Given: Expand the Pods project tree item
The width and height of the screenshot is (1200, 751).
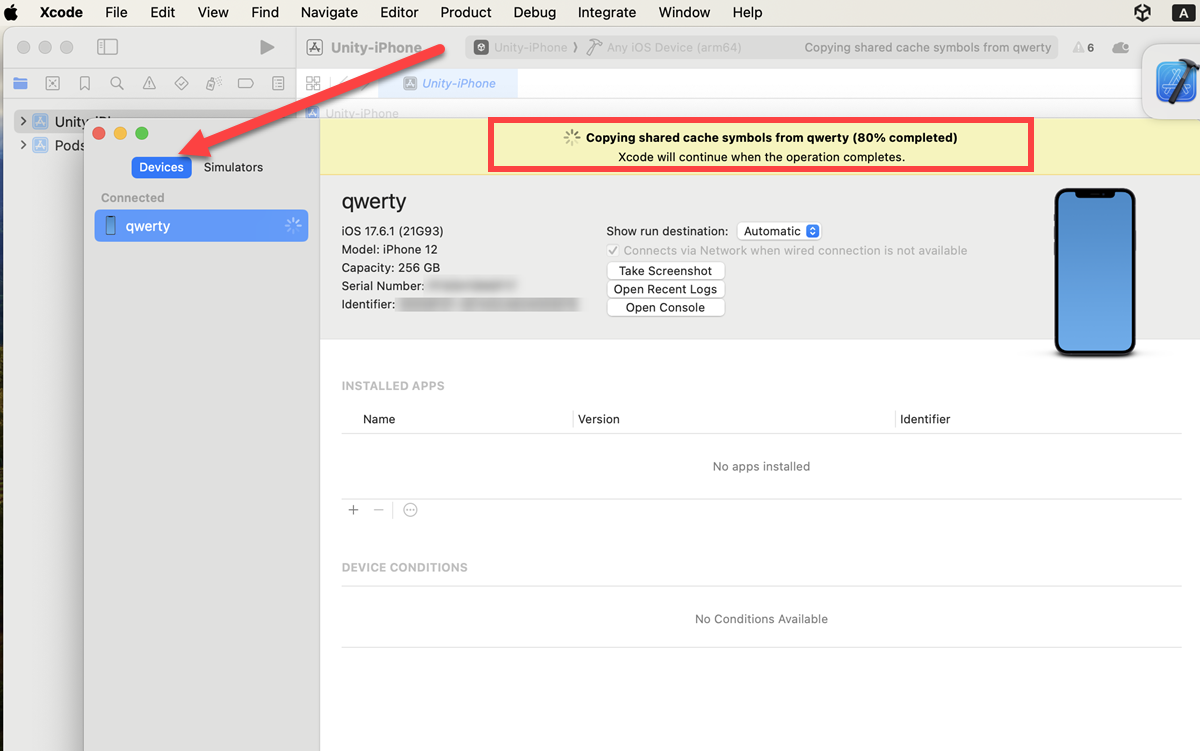Looking at the screenshot, I should click(22, 145).
